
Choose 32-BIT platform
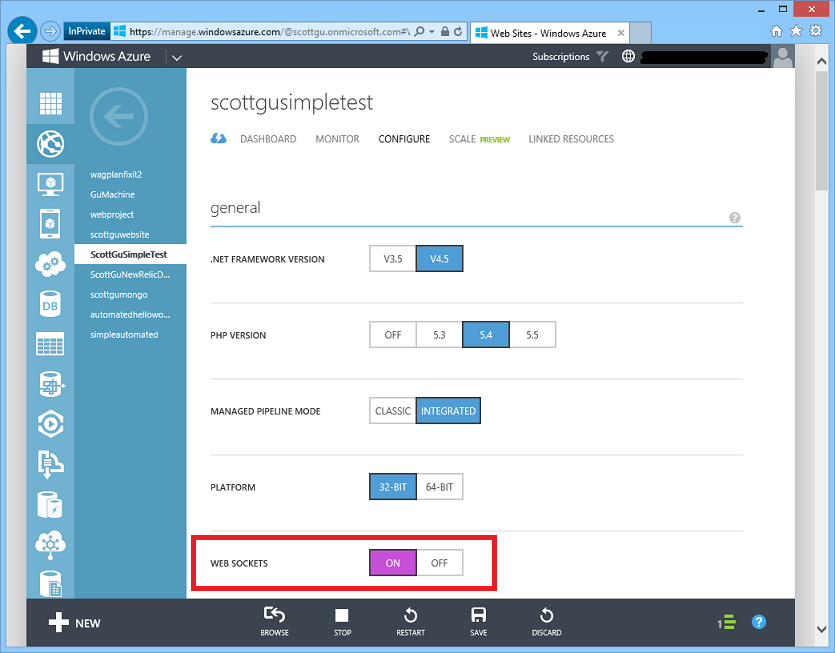392,487
